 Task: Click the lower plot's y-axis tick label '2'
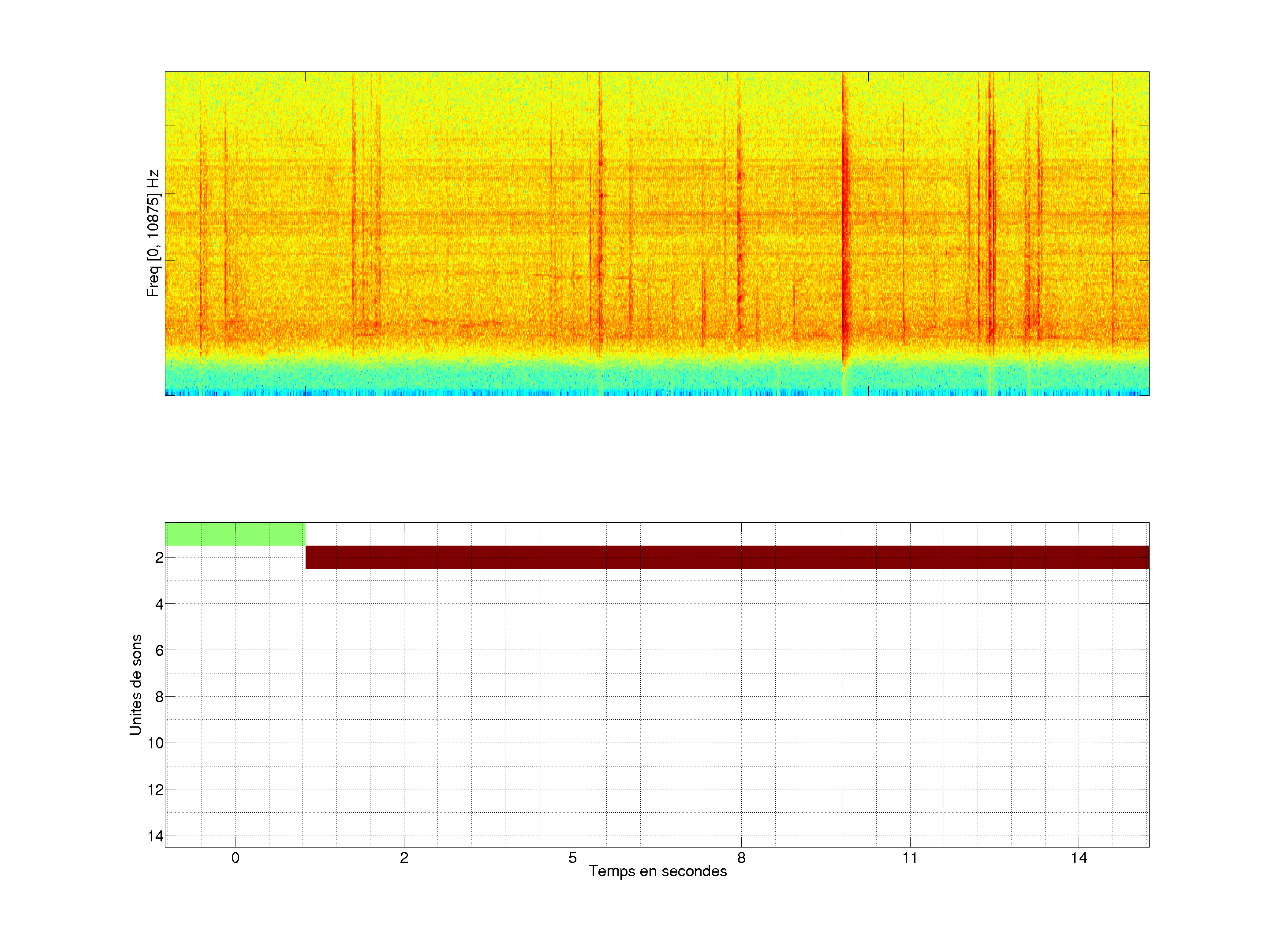pyautogui.click(x=159, y=558)
